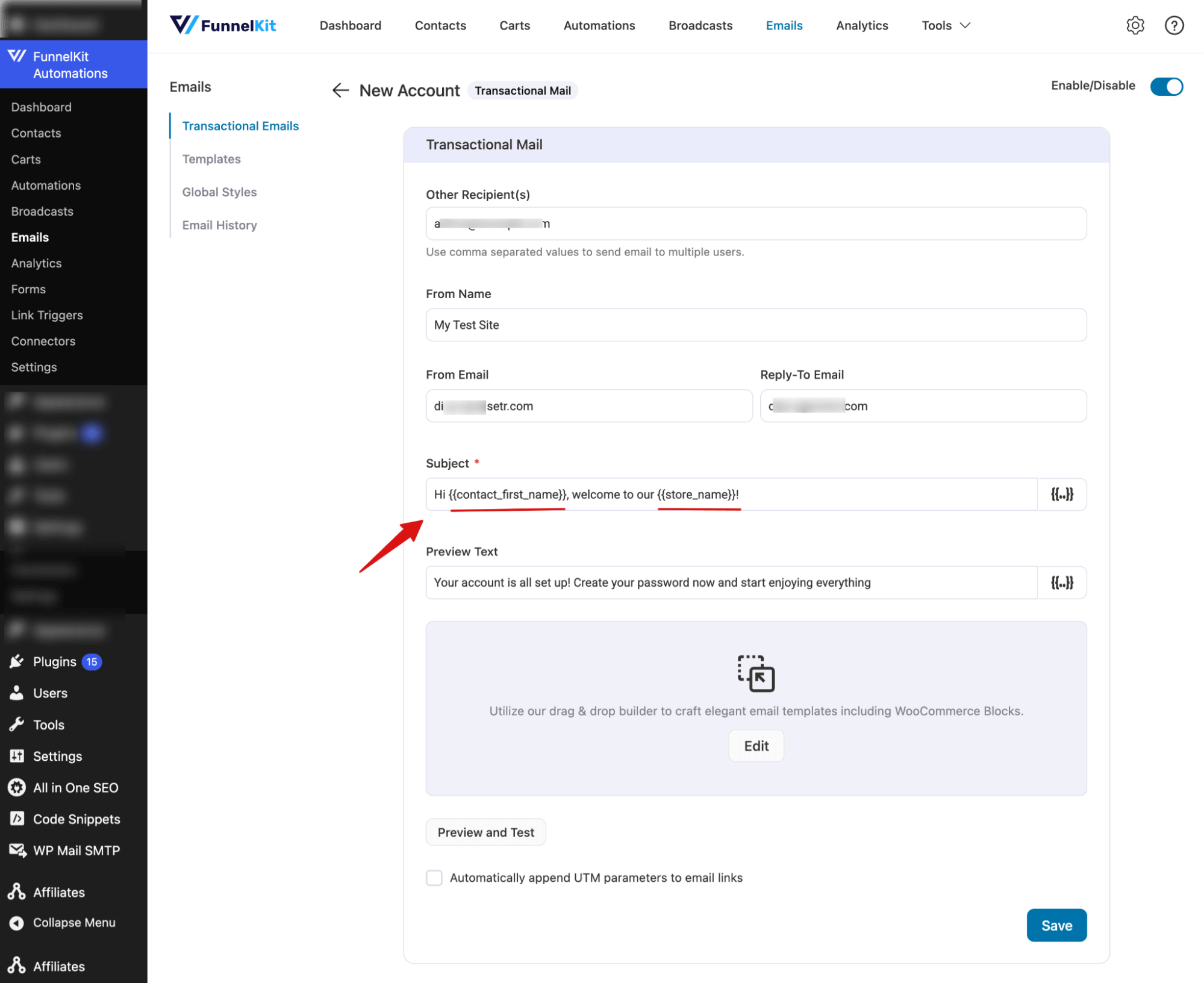This screenshot has width=1204, height=983.
Task: Click the back arrow next to New Account
Action: (340, 90)
